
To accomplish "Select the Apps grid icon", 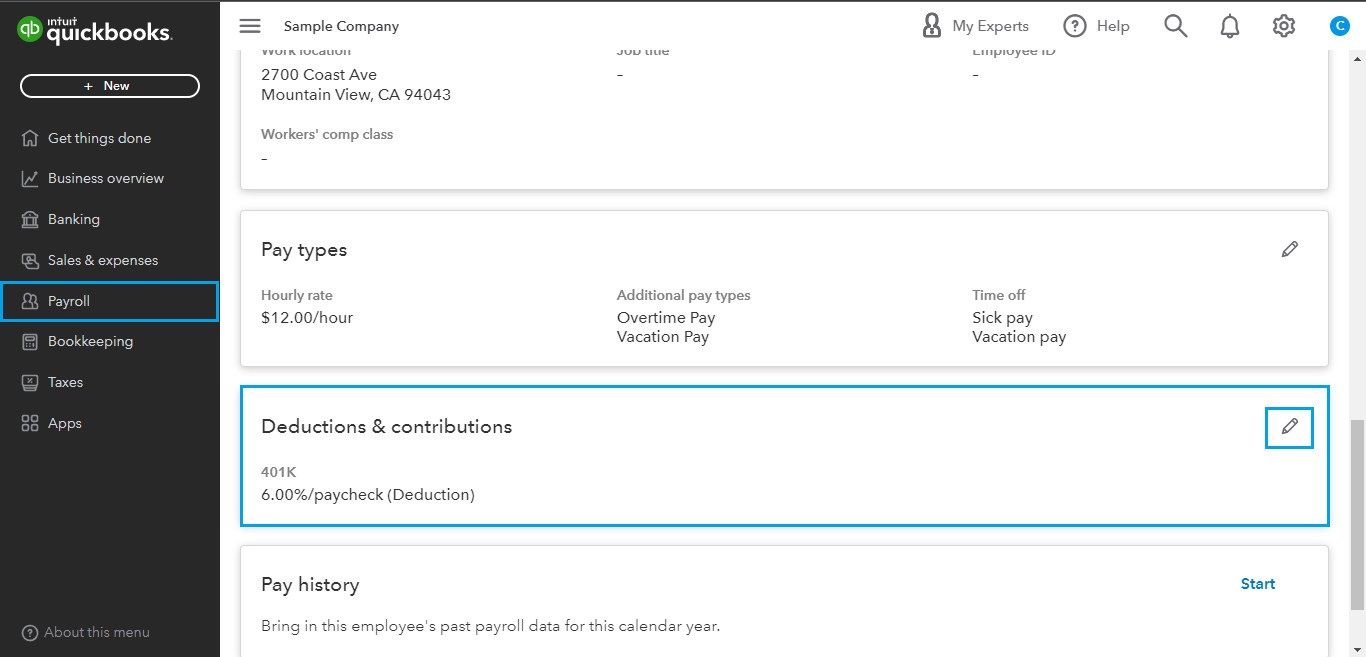I will [28, 422].
